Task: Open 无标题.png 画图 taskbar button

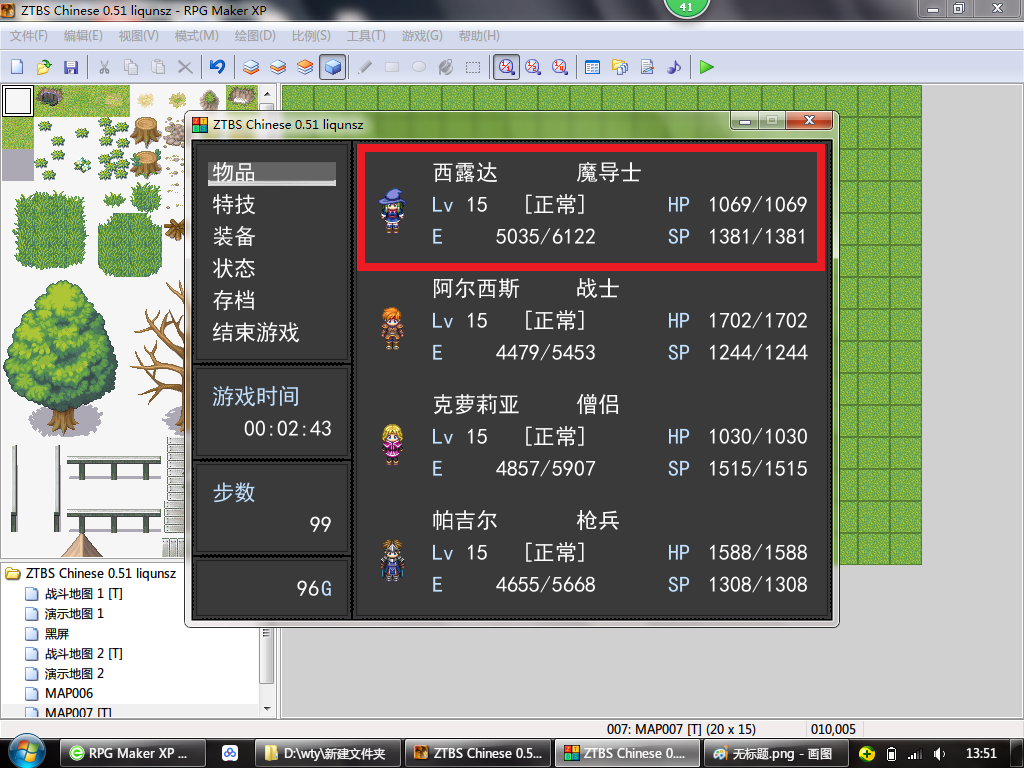Action: click(775, 753)
